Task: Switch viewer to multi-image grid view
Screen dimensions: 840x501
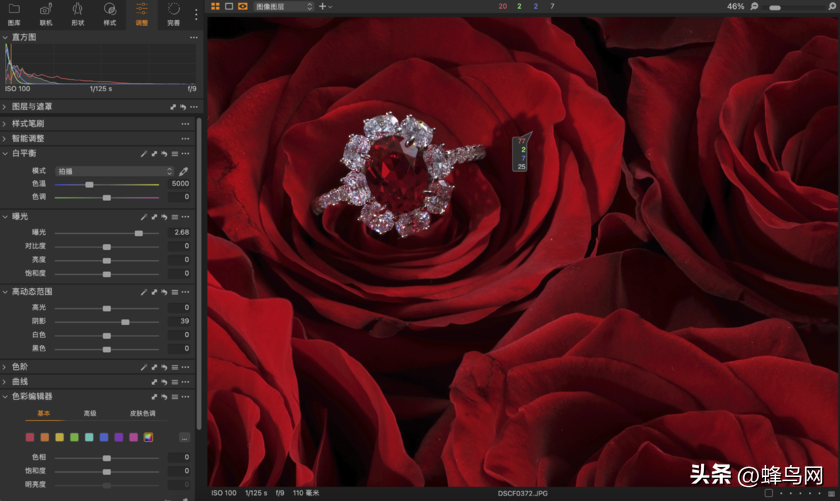Action: (x=215, y=6)
